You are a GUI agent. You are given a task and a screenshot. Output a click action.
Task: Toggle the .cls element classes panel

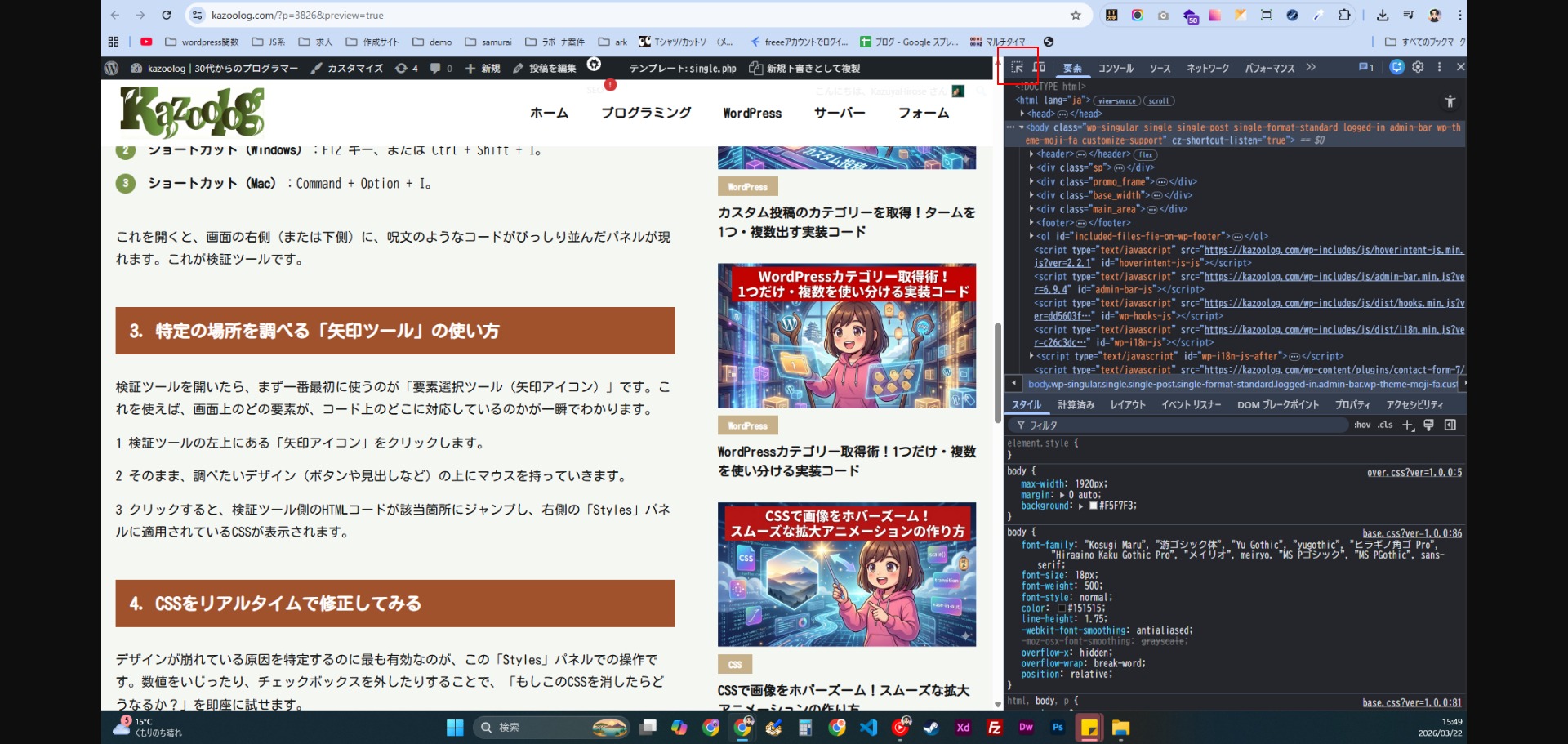(x=1385, y=425)
